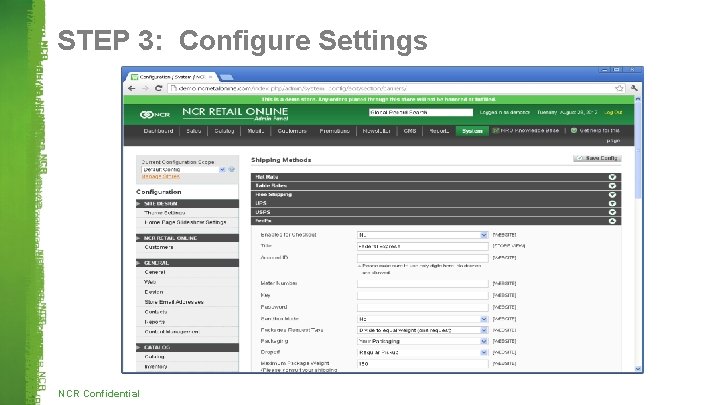Click the Manage Stores link

161,176
